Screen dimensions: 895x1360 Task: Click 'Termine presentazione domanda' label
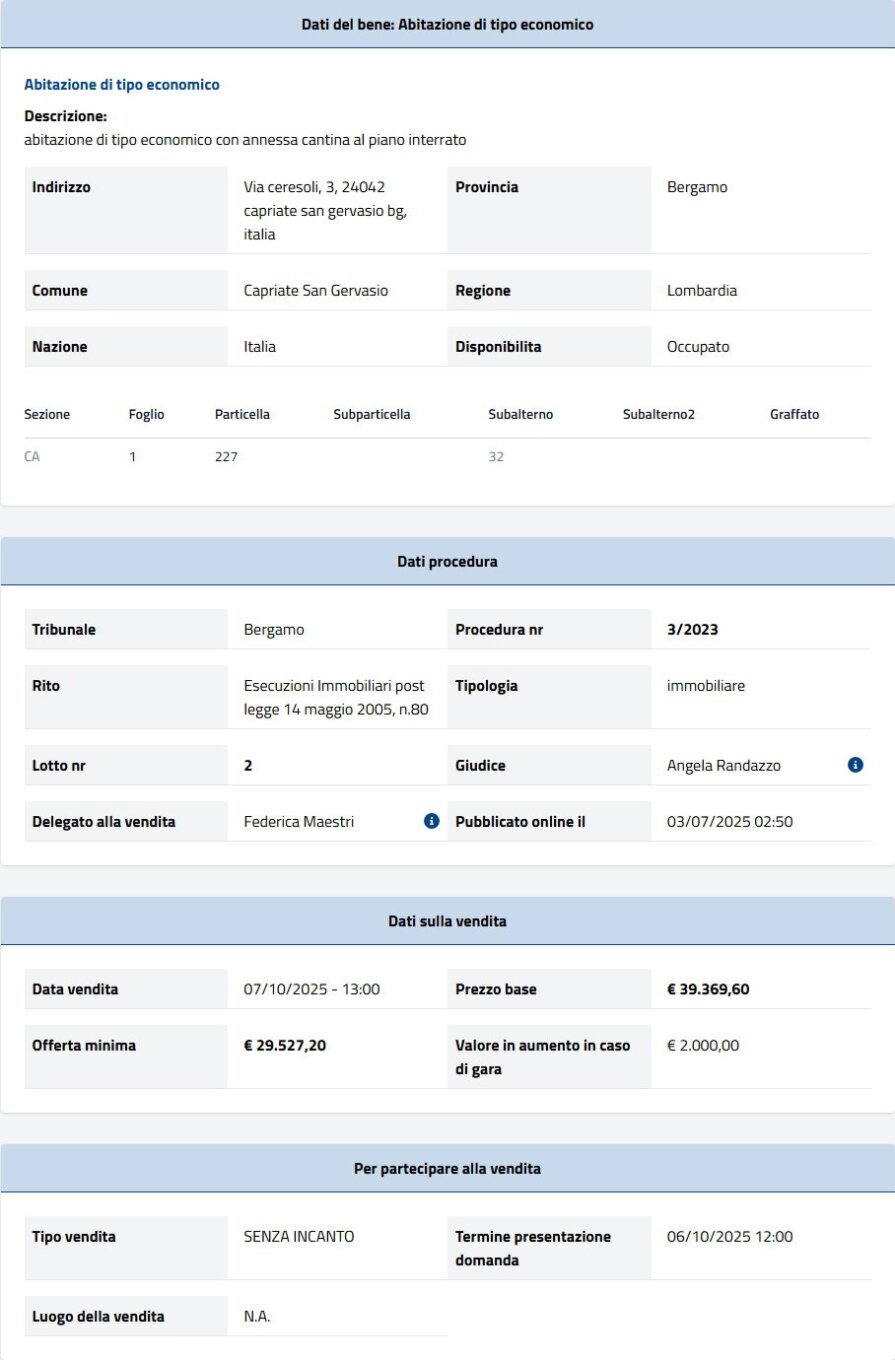pos(533,1248)
